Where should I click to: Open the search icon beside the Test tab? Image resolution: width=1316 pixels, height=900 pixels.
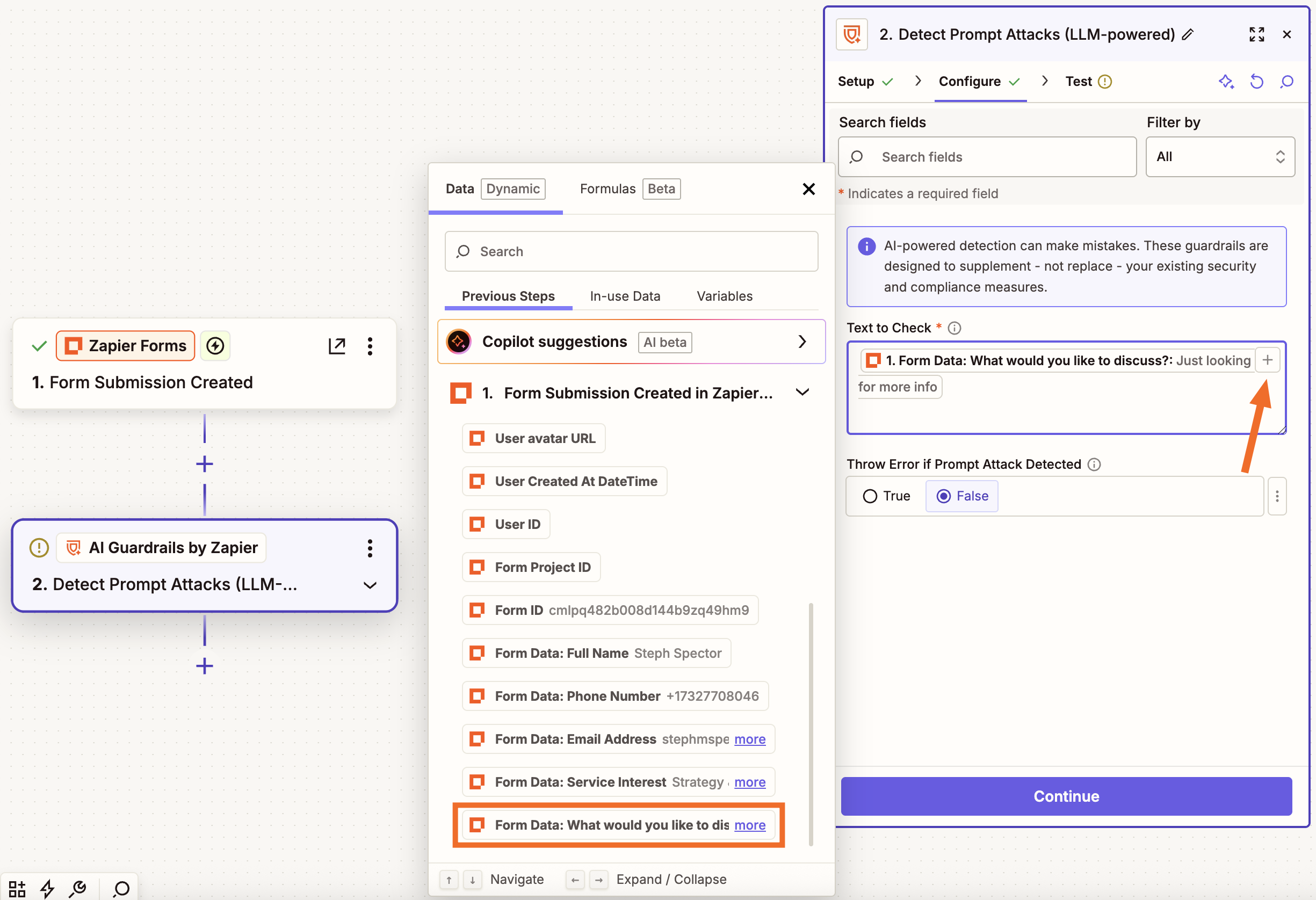click(1286, 82)
